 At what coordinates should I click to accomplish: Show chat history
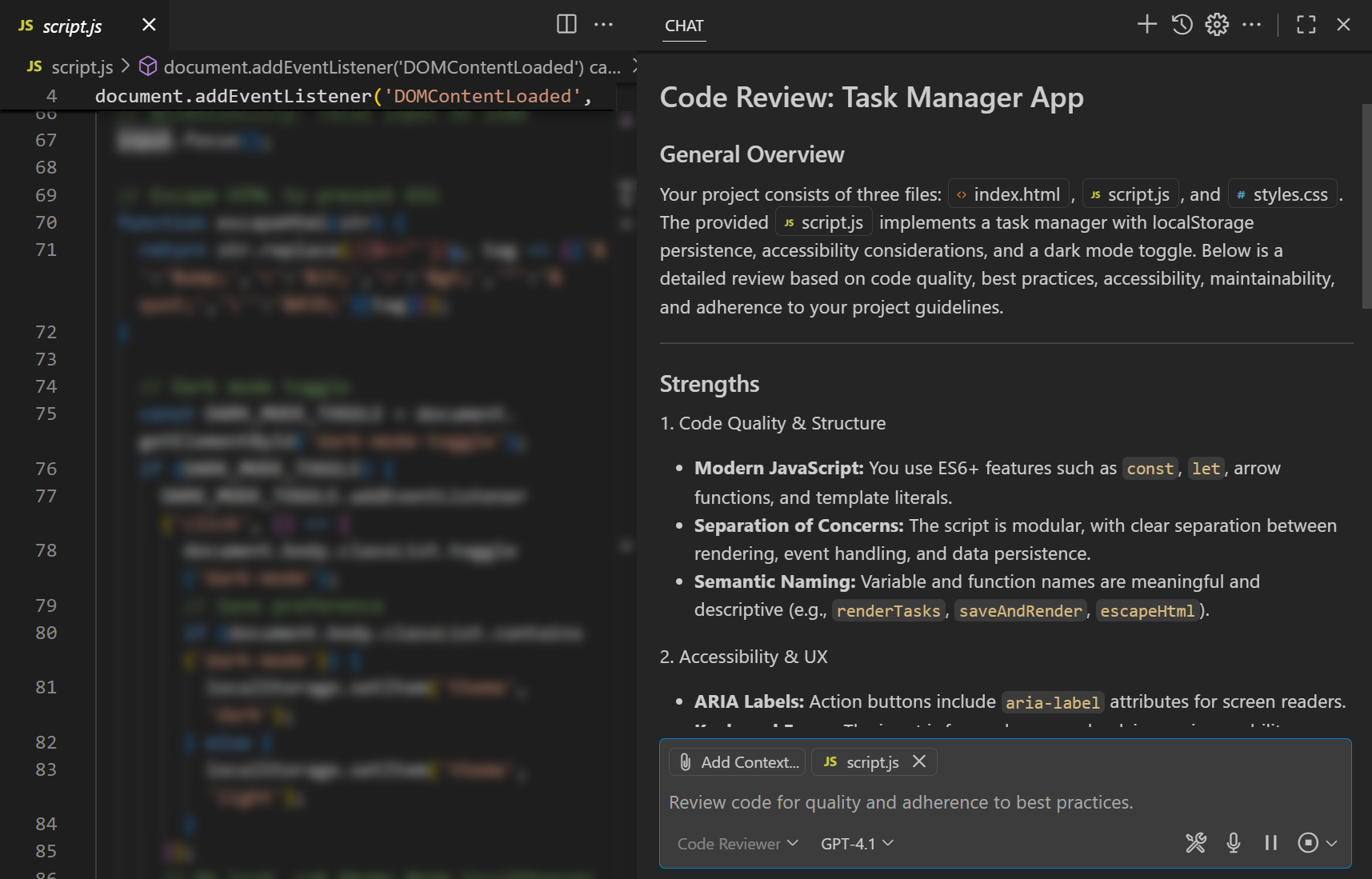coord(1182,24)
